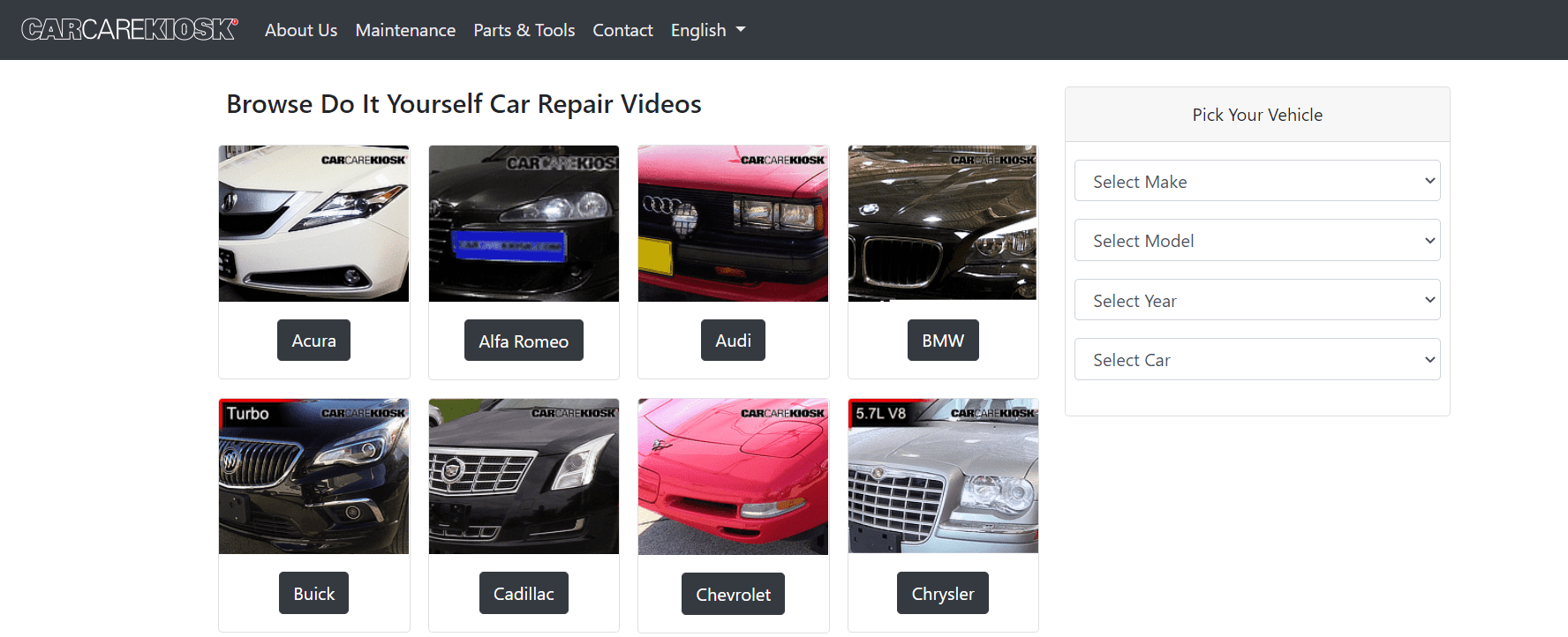Click the Audi button
1568x637 pixels.
coord(733,341)
